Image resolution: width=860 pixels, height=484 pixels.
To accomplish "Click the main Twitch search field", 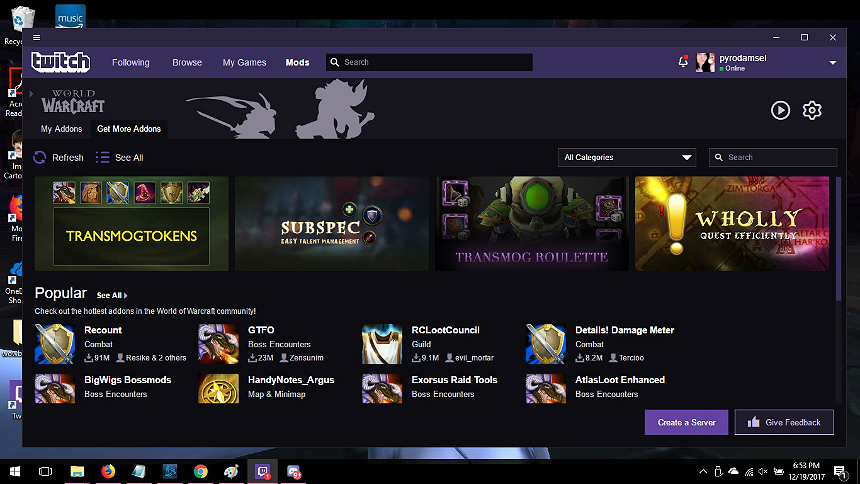I will pos(429,63).
